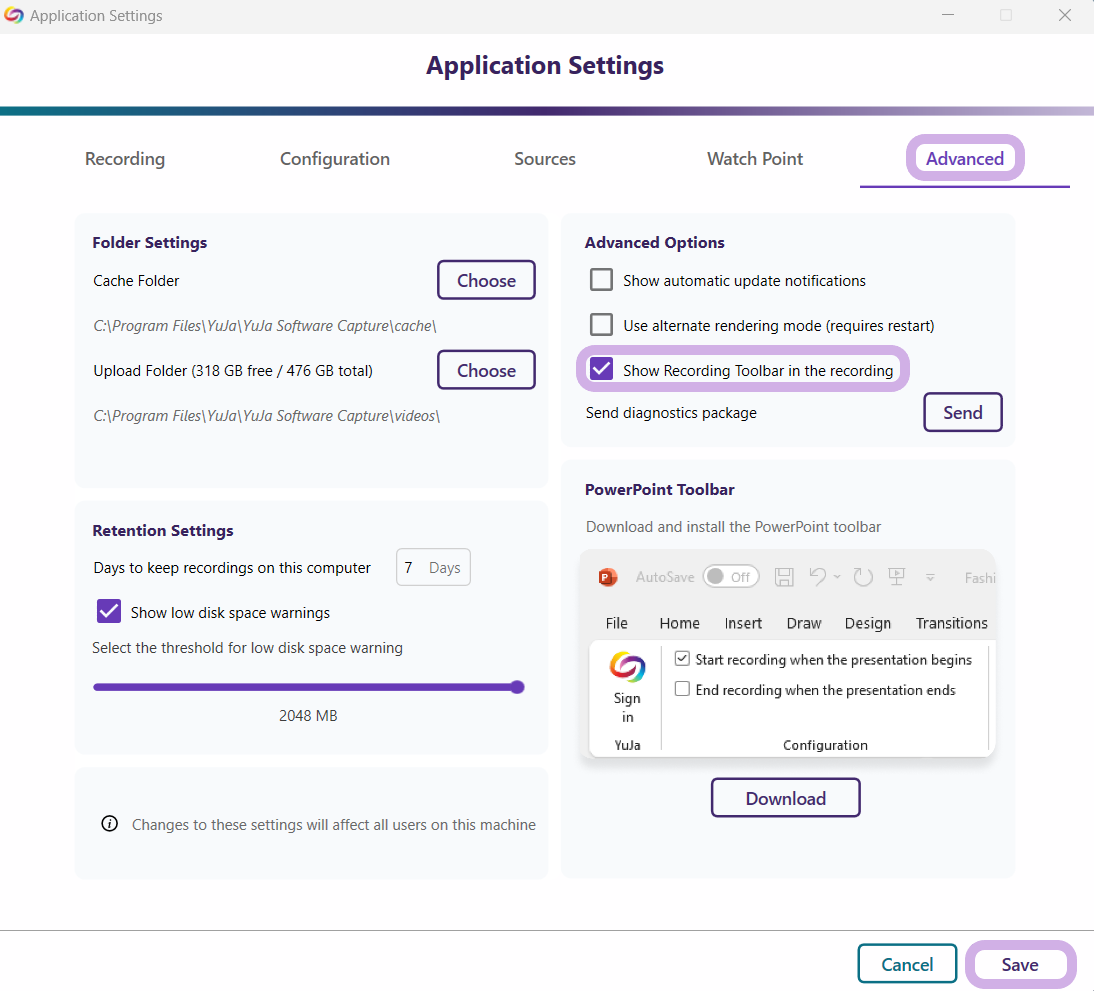Enable Show automatic update notifications
Viewport: 1094px width, 991px height.
[x=601, y=280]
